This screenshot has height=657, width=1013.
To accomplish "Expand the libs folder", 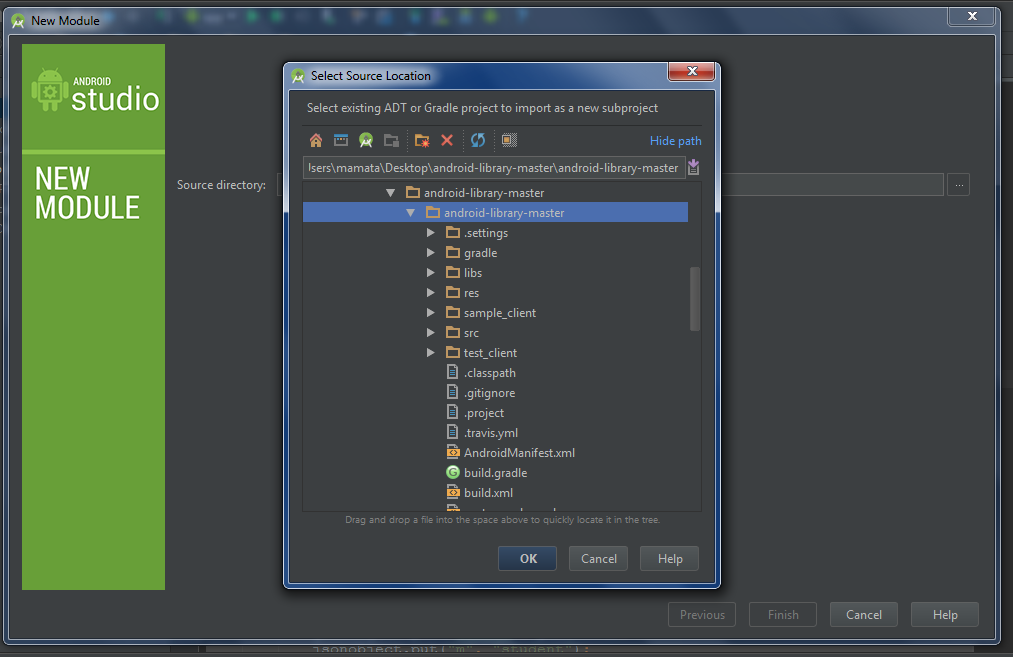I will [x=430, y=273].
